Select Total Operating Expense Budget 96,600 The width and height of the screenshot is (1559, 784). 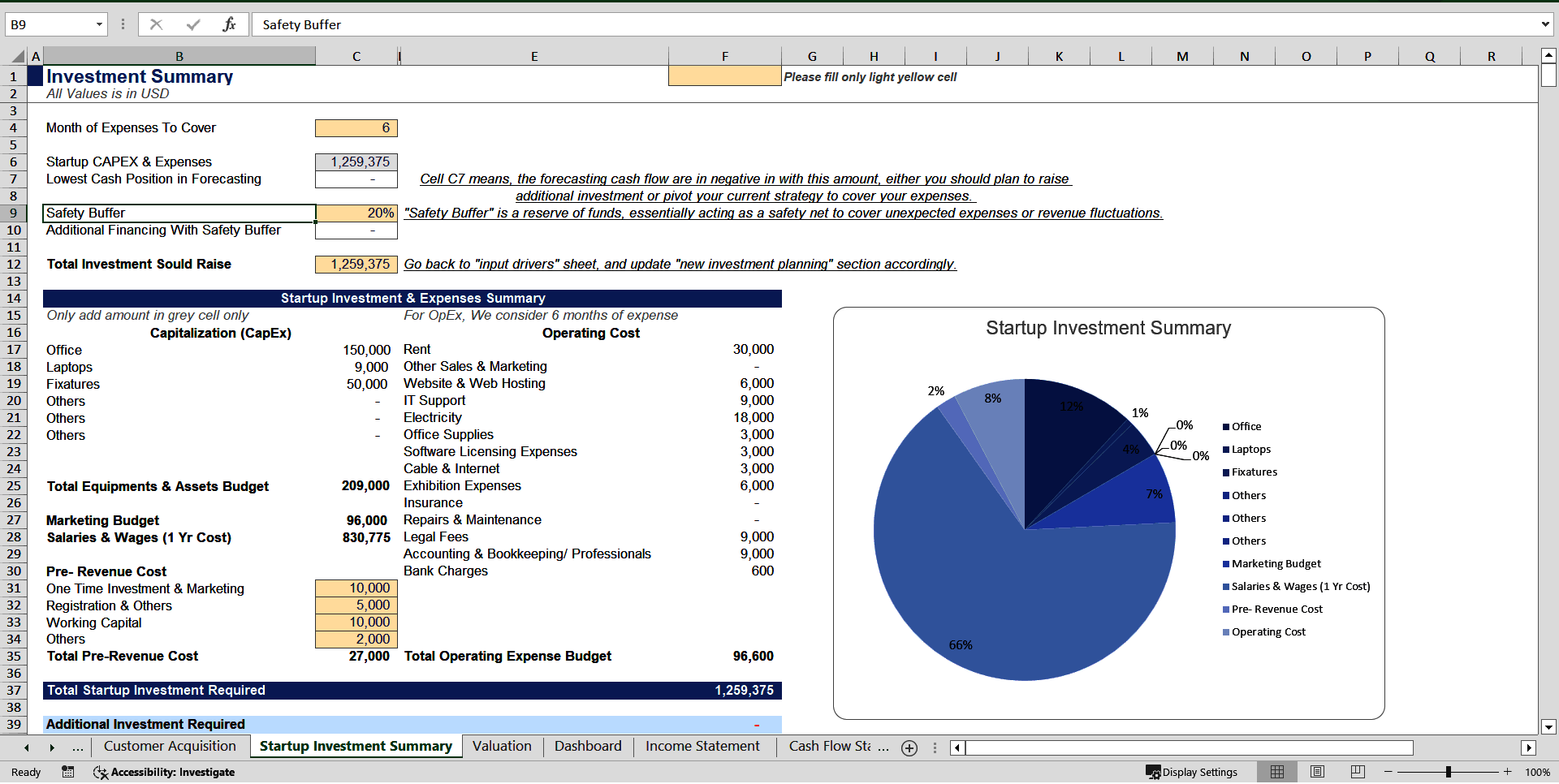pos(725,656)
